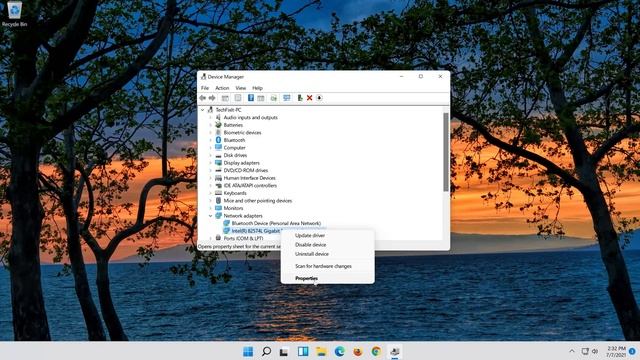Image resolution: width=640 pixels, height=360 pixels.
Task: Collapse the Network adapters chevron
Action: tap(211, 216)
